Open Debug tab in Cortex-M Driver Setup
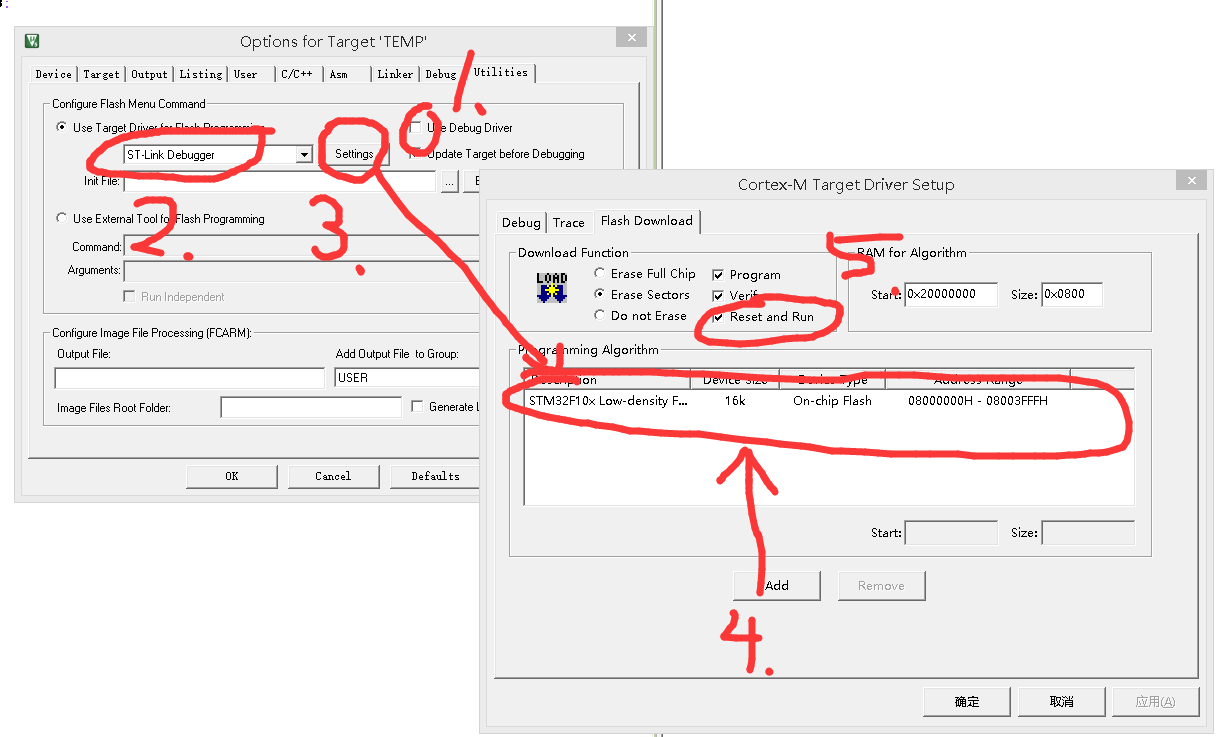The height and width of the screenshot is (737, 1227). 521,223
